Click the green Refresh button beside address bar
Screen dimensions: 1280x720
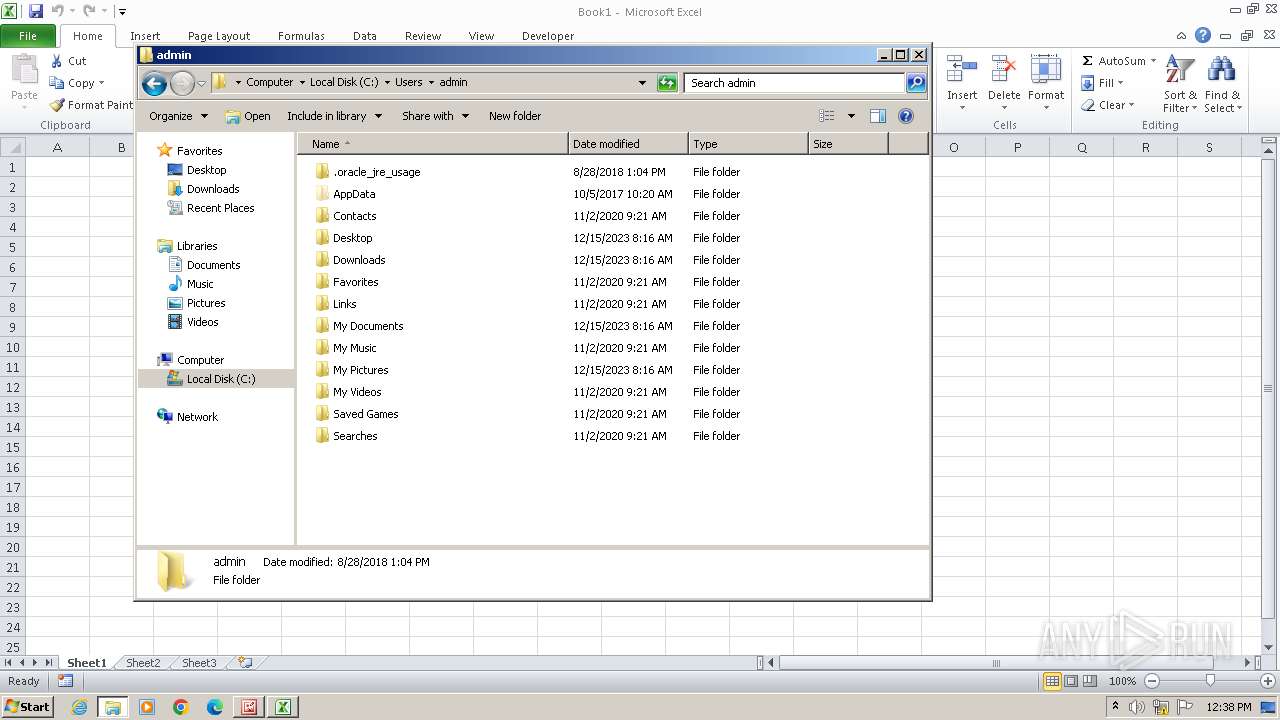(667, 83)
